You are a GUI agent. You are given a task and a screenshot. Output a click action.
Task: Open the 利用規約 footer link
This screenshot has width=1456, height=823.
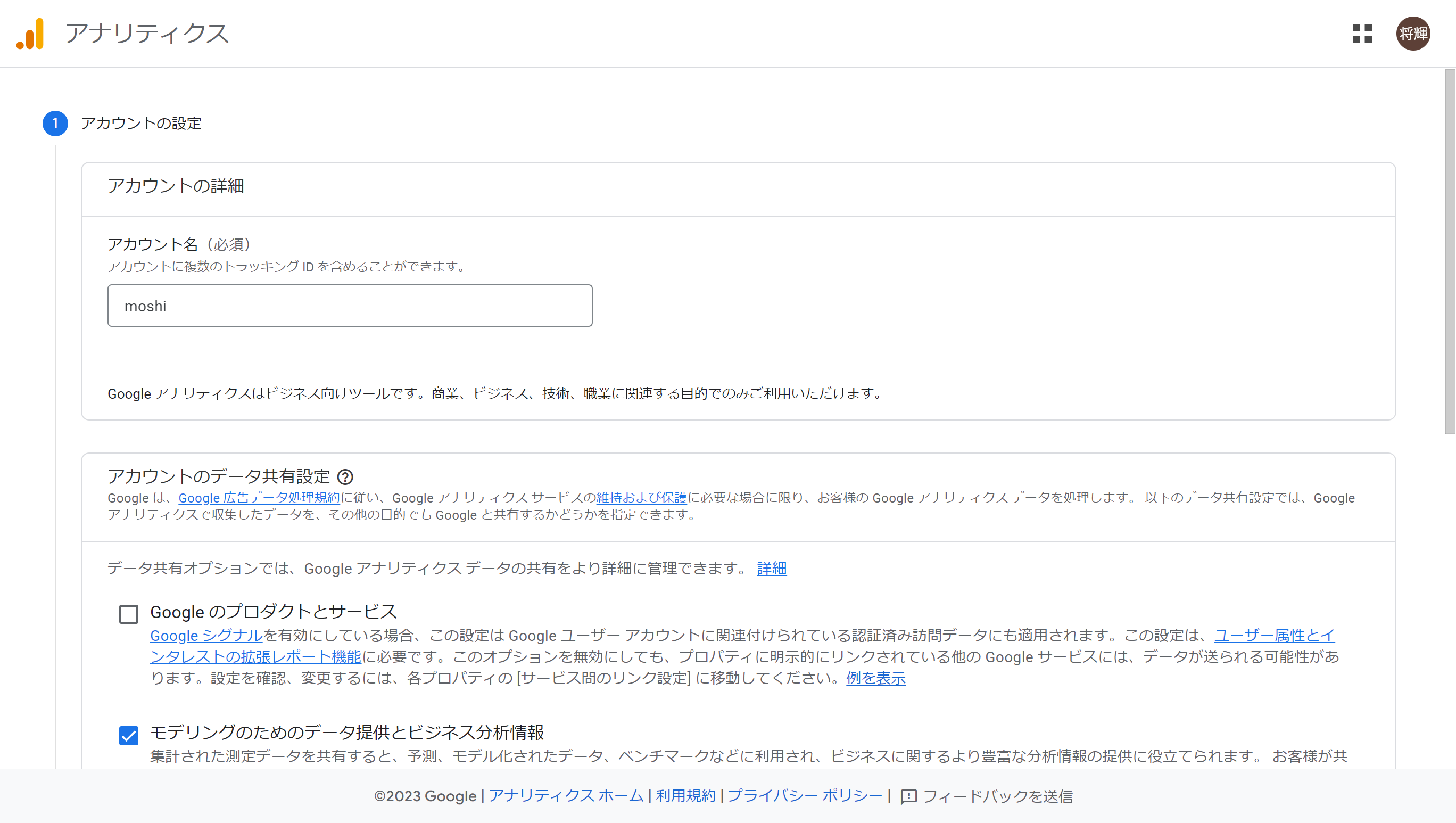[x=685, y=796]
